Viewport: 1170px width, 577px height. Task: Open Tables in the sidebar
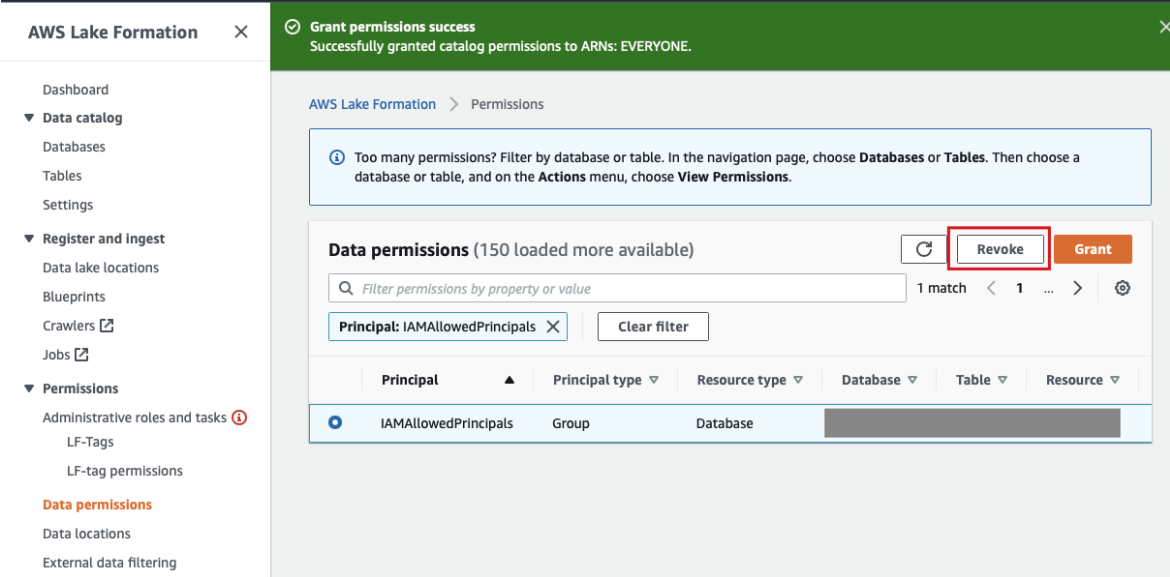pos(62,176)
